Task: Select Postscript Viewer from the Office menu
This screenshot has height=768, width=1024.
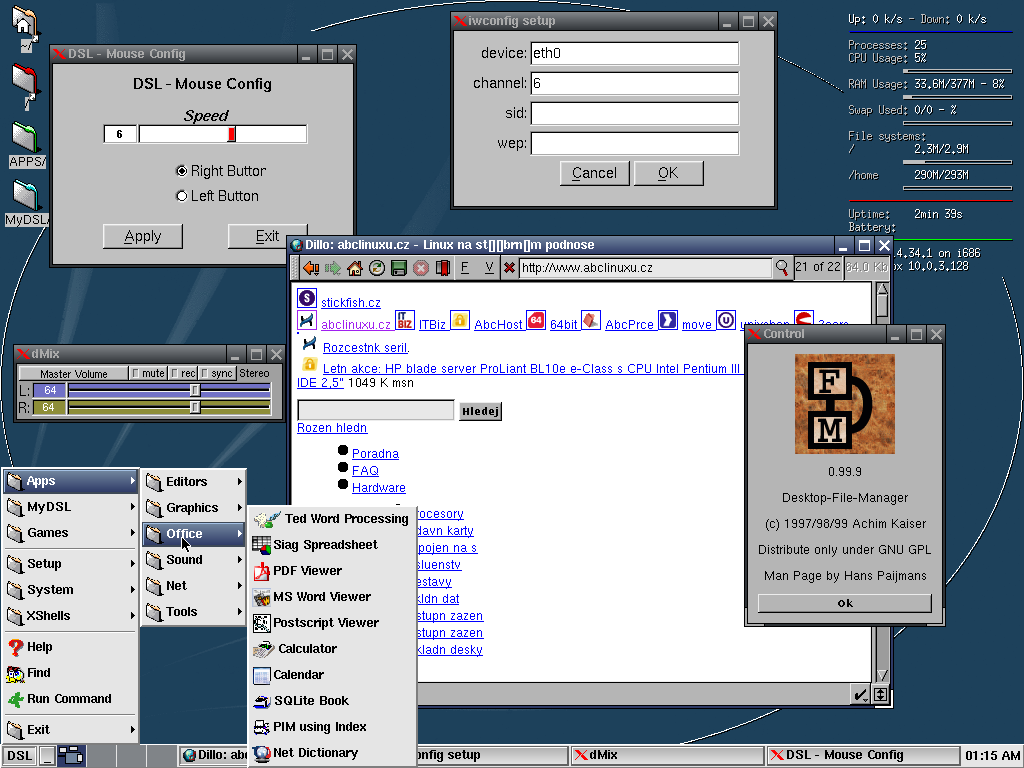Action: tap(332, 623)
